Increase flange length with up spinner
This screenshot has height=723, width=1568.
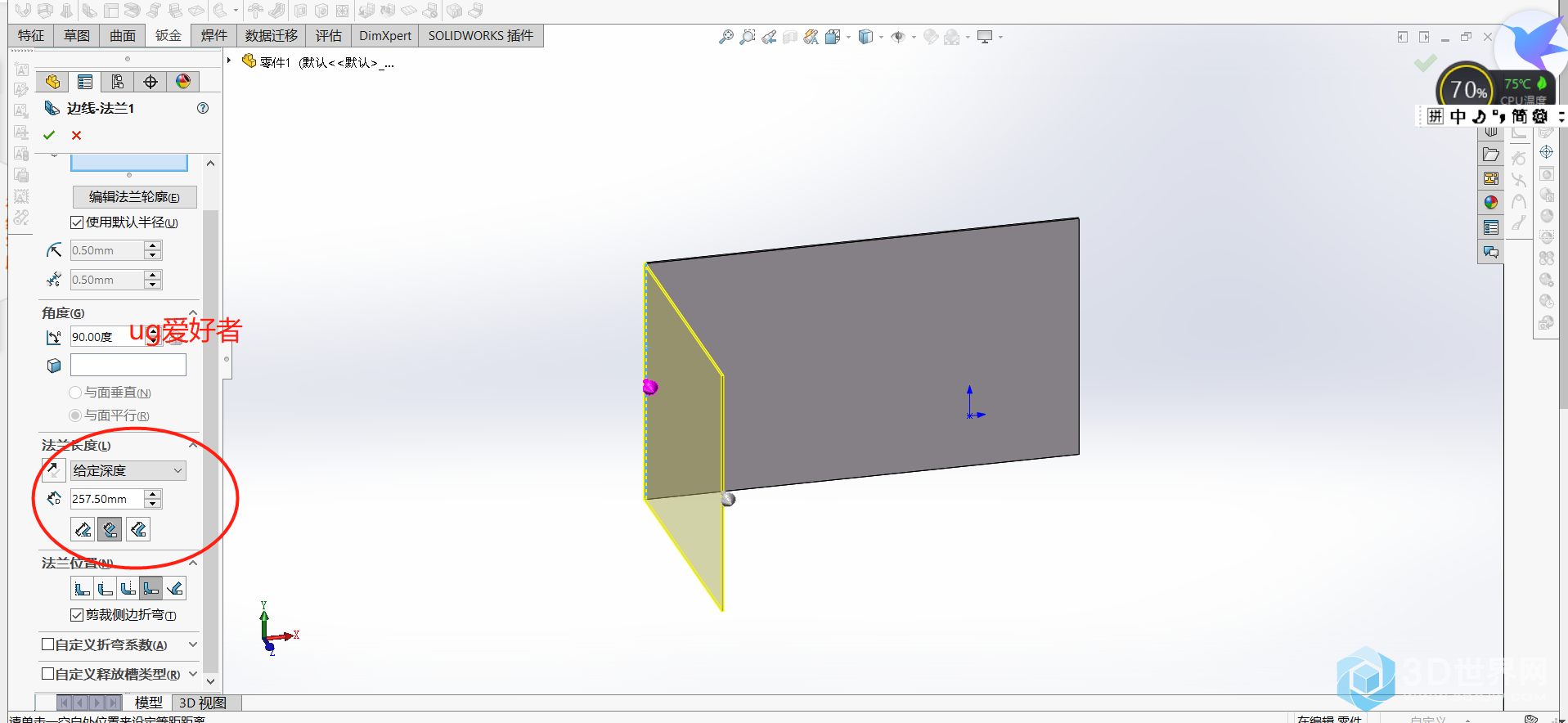[x=153, y=494]
